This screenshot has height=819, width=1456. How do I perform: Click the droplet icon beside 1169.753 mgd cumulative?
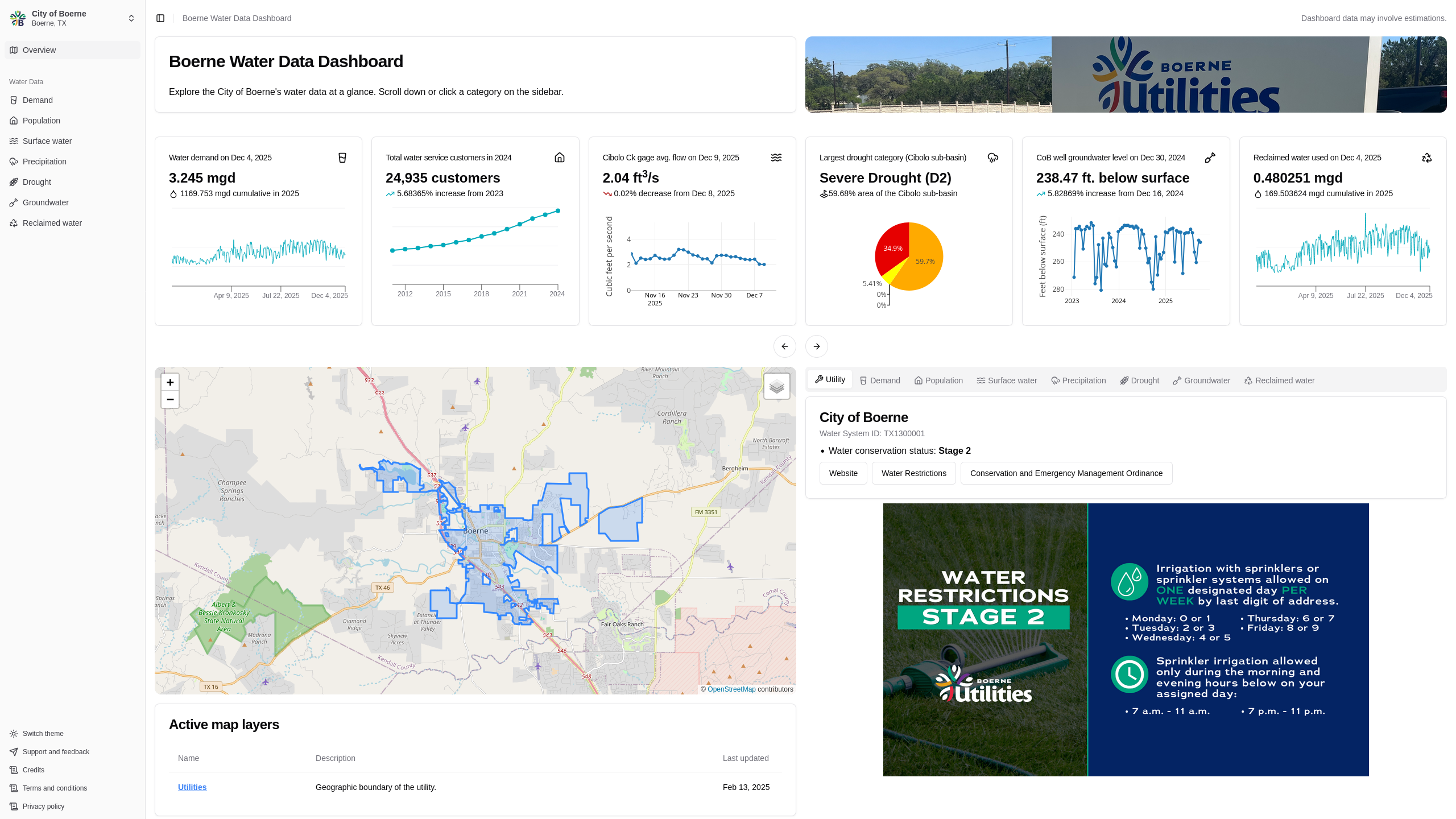[173, 194]
